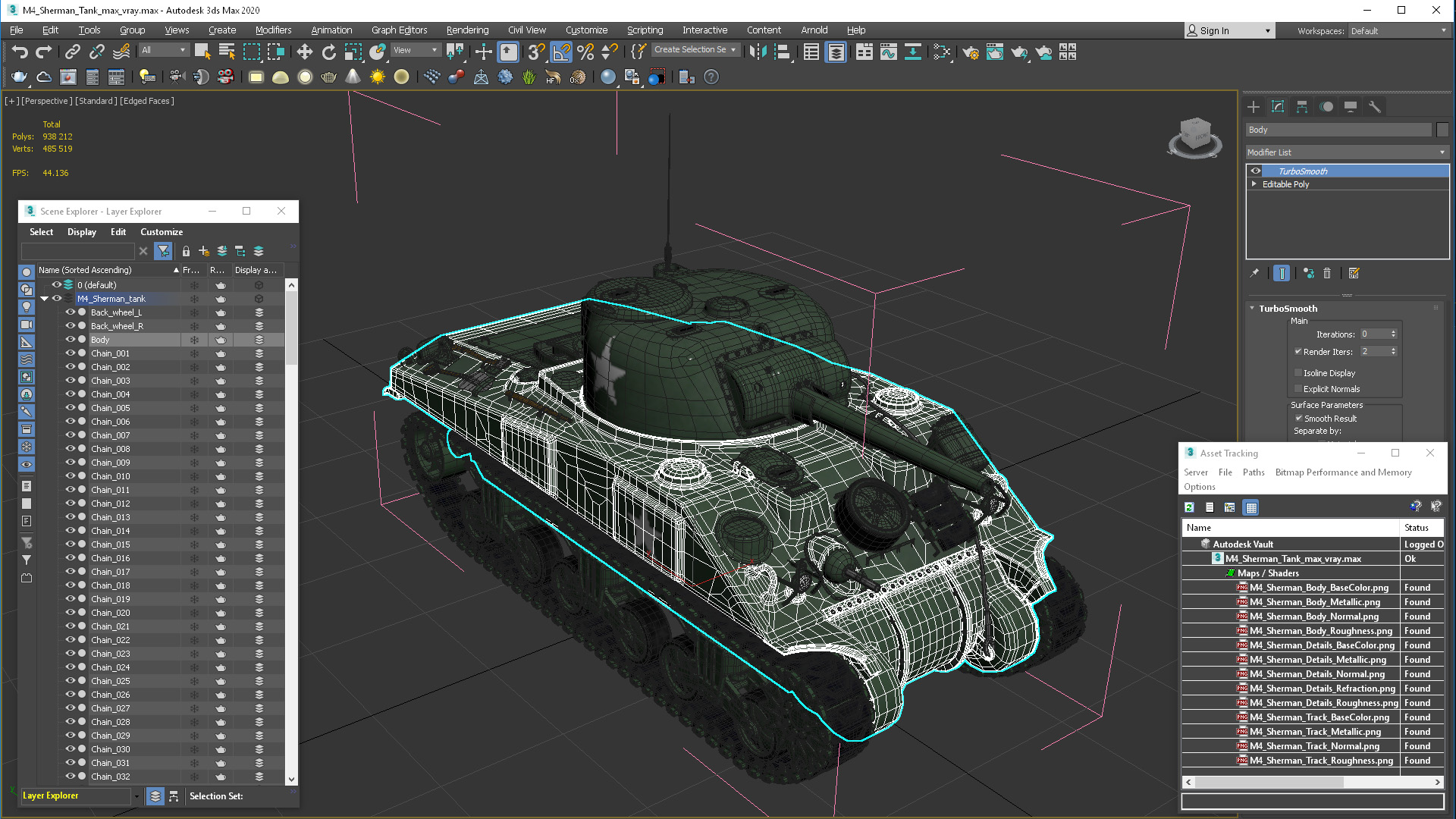Image resolution: width=1456 pixels, height=819 pixels.
Task: Open the Rendered Frame Window
Action: point(995,52)
